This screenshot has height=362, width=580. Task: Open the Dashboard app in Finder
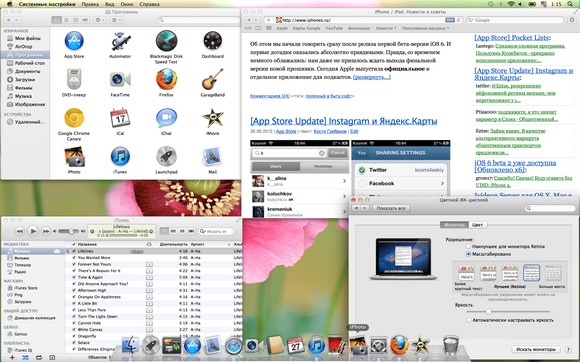click(x=213, y=41)
